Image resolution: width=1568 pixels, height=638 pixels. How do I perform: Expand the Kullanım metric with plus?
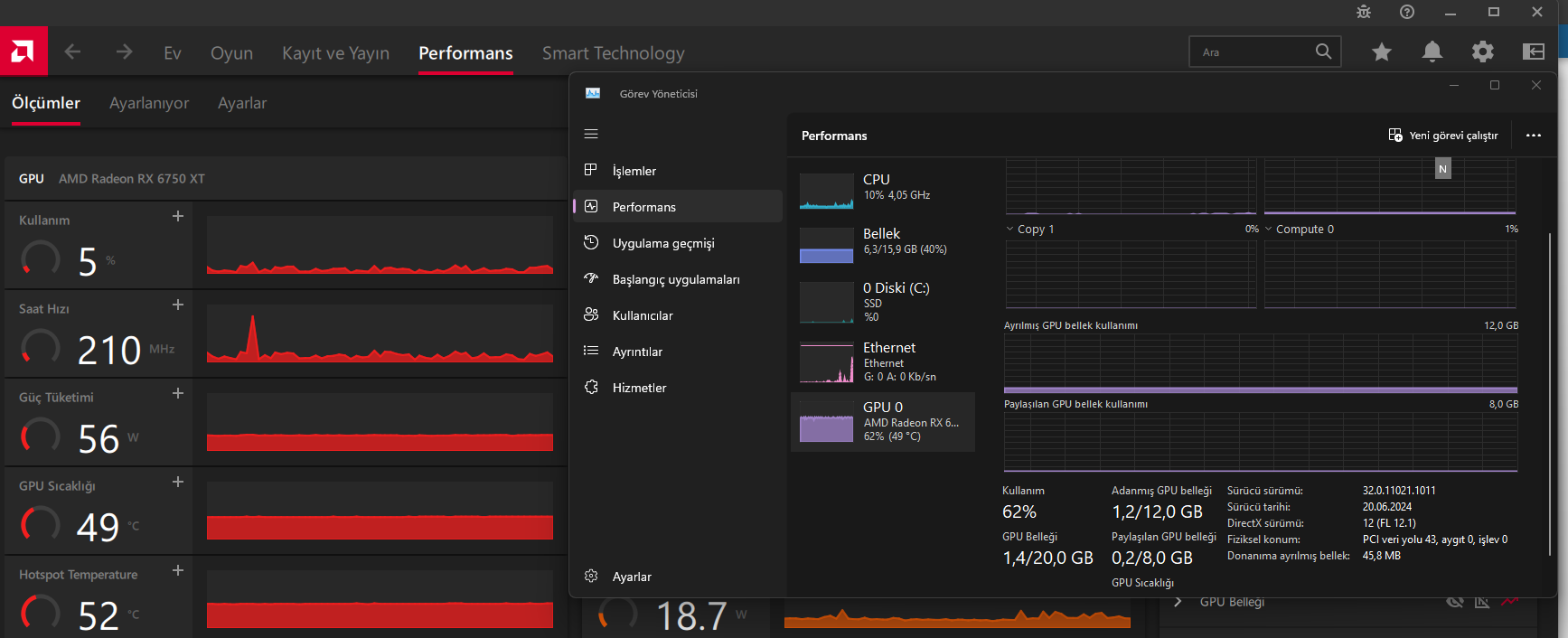(178, 216)
